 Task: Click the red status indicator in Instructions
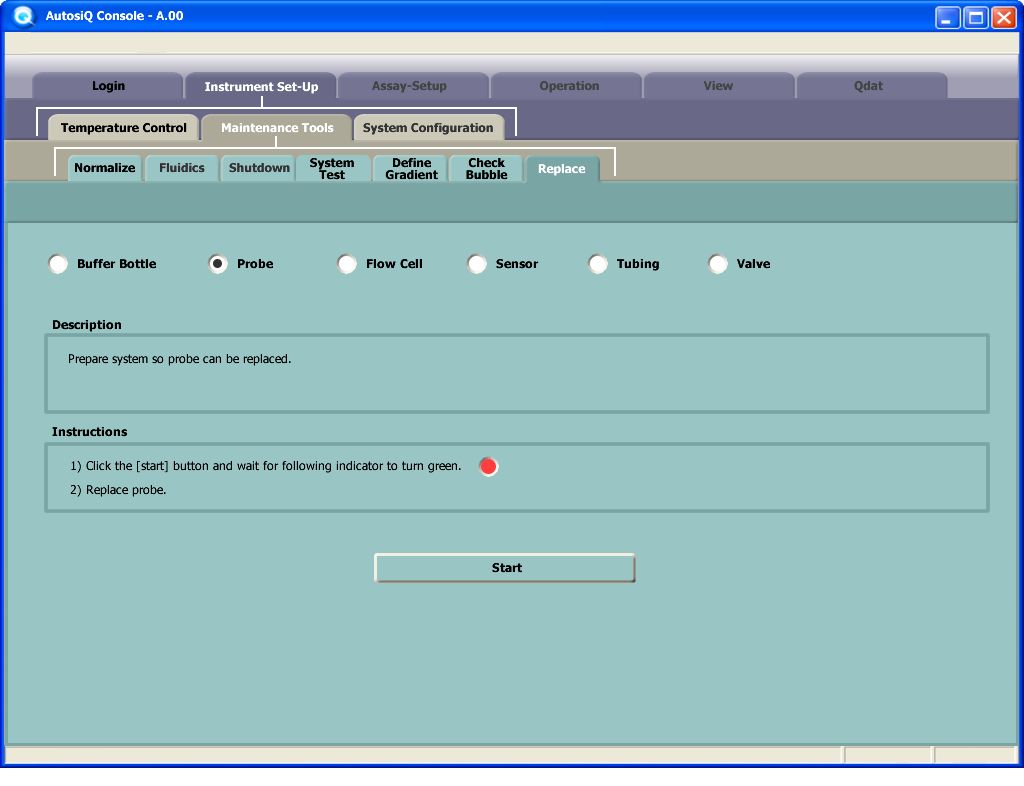488,466
